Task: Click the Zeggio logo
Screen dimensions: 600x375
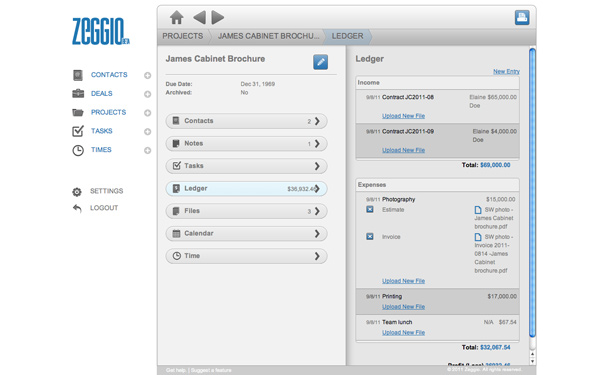Action: [x=100, y=31]
